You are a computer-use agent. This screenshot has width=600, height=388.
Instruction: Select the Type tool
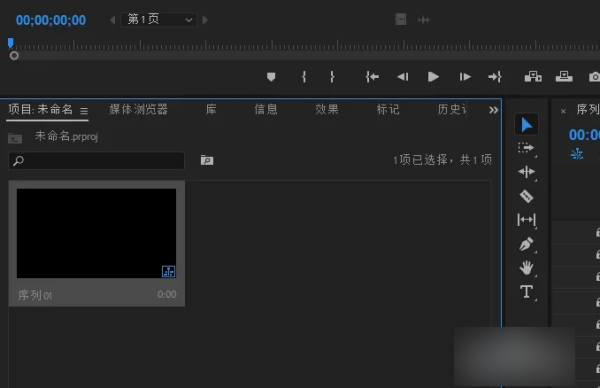click(527, 292)
